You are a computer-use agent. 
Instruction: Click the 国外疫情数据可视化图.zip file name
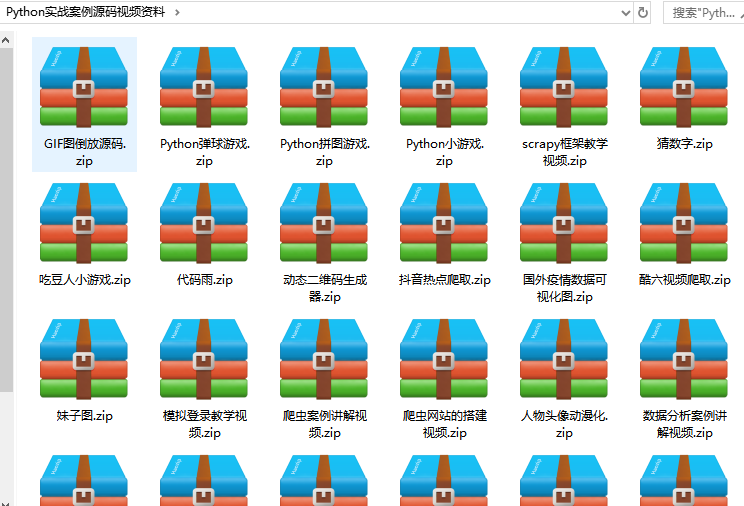[565, 288]
